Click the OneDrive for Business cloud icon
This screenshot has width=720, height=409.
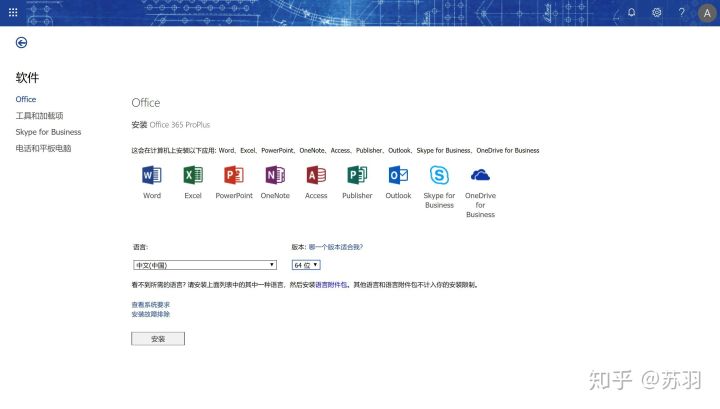[x=480, y=175]
